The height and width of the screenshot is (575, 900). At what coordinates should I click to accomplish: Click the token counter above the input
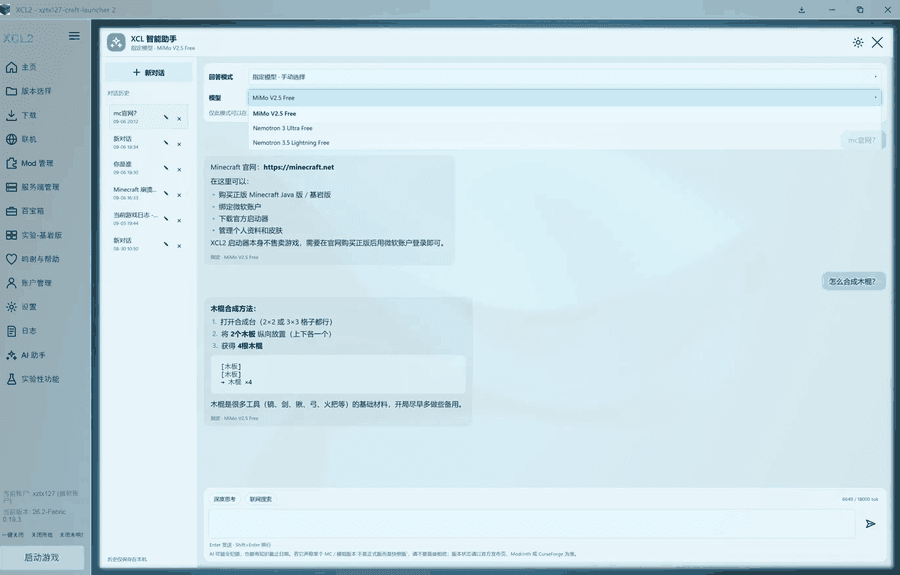[x=860, y=499]
